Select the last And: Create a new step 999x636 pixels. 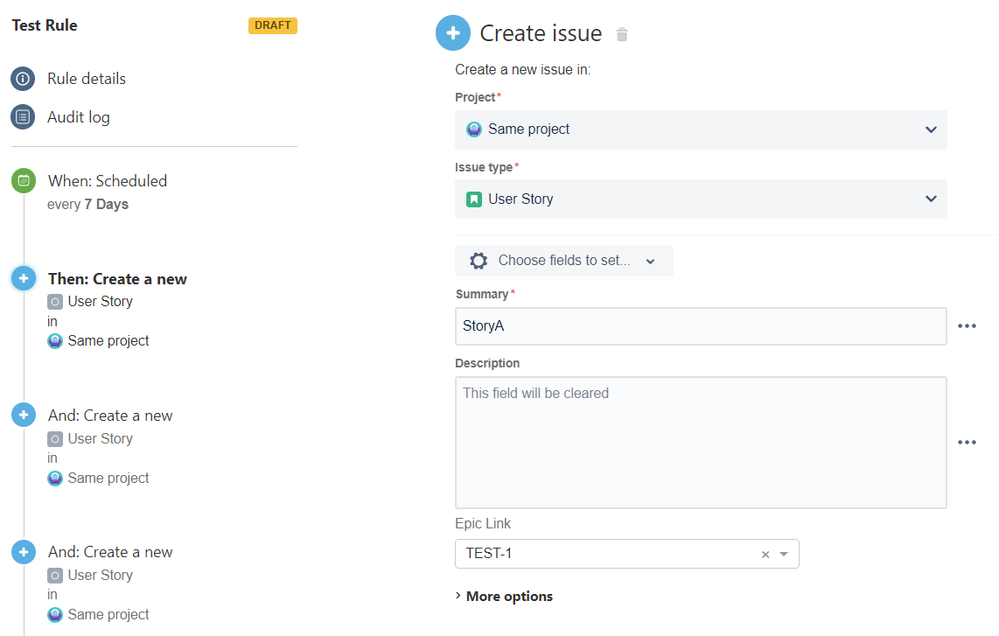pos(110,552)
